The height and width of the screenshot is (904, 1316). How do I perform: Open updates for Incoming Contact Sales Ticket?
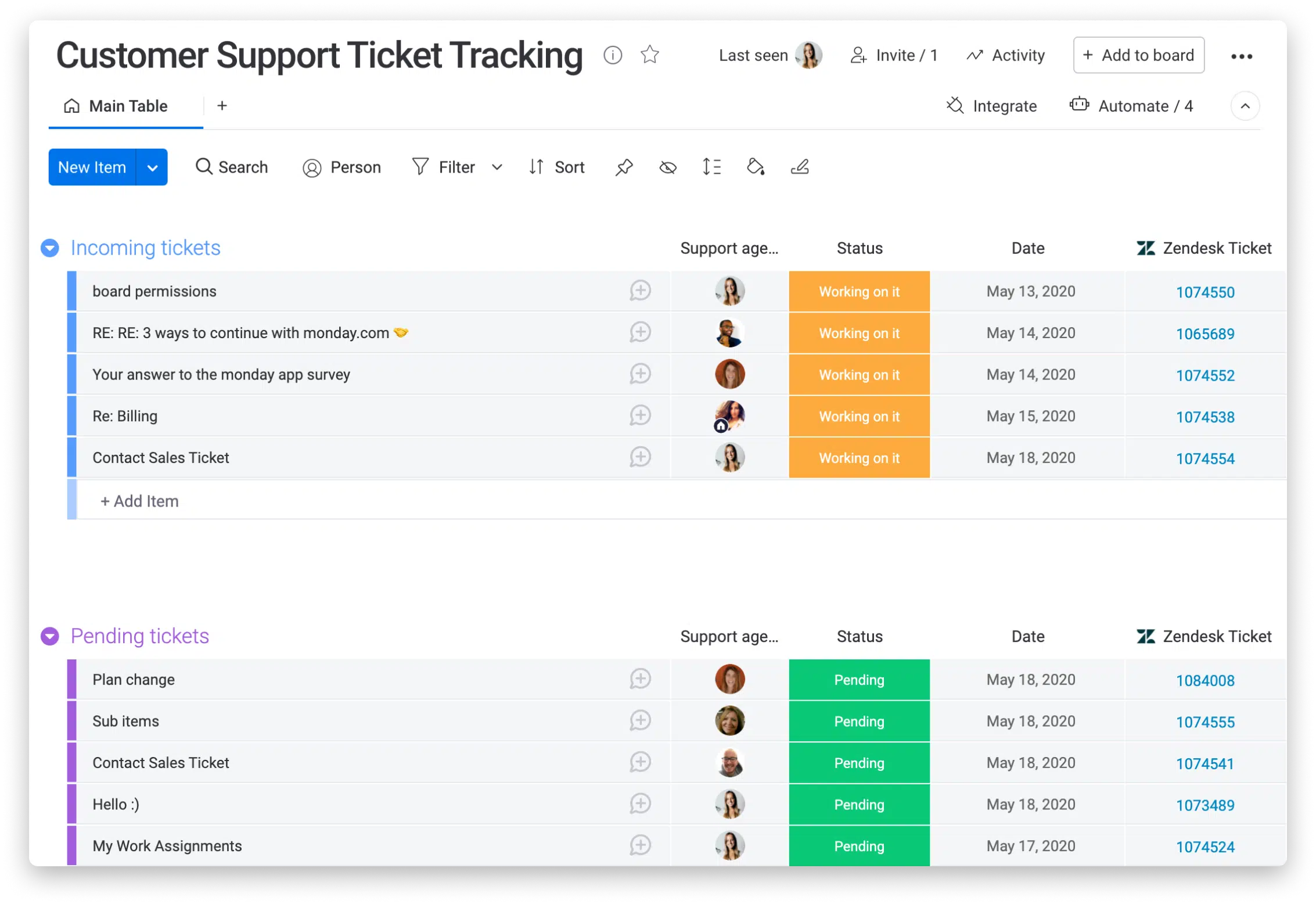(x=640, y=457)
